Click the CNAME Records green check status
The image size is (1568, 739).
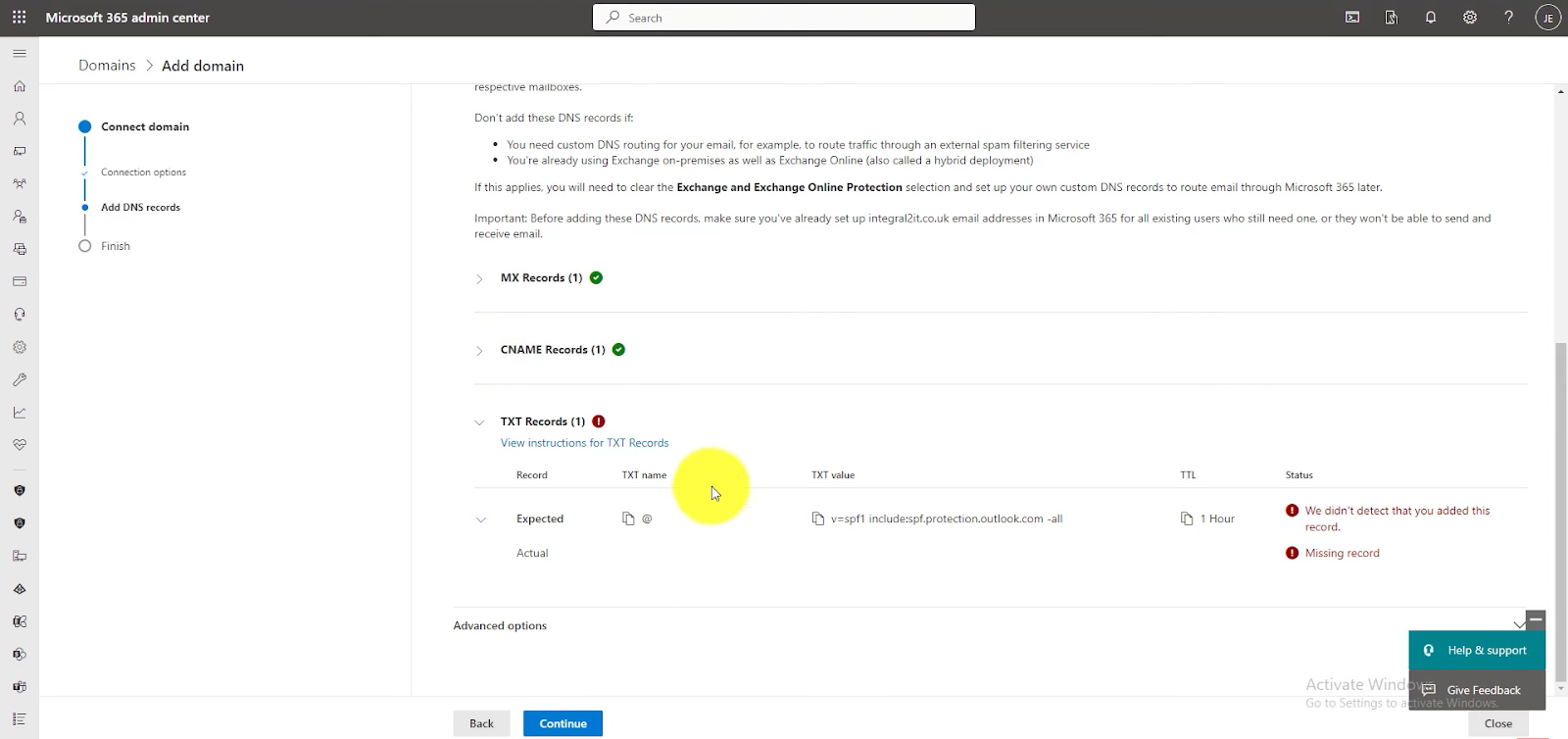618,349
